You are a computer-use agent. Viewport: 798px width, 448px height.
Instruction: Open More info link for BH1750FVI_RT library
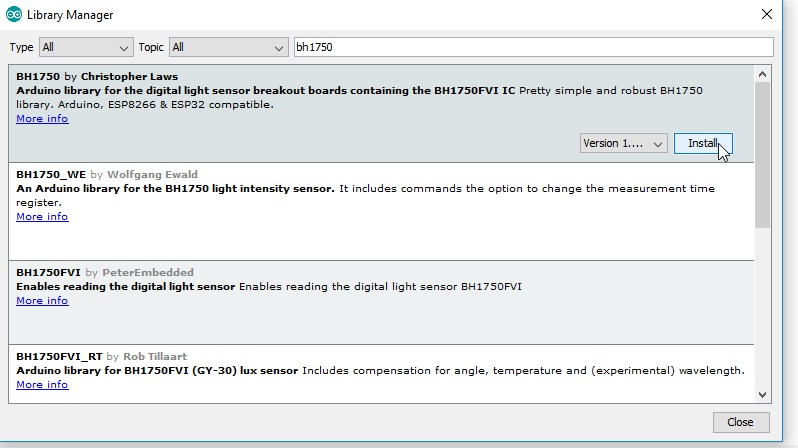click(42, 385)
